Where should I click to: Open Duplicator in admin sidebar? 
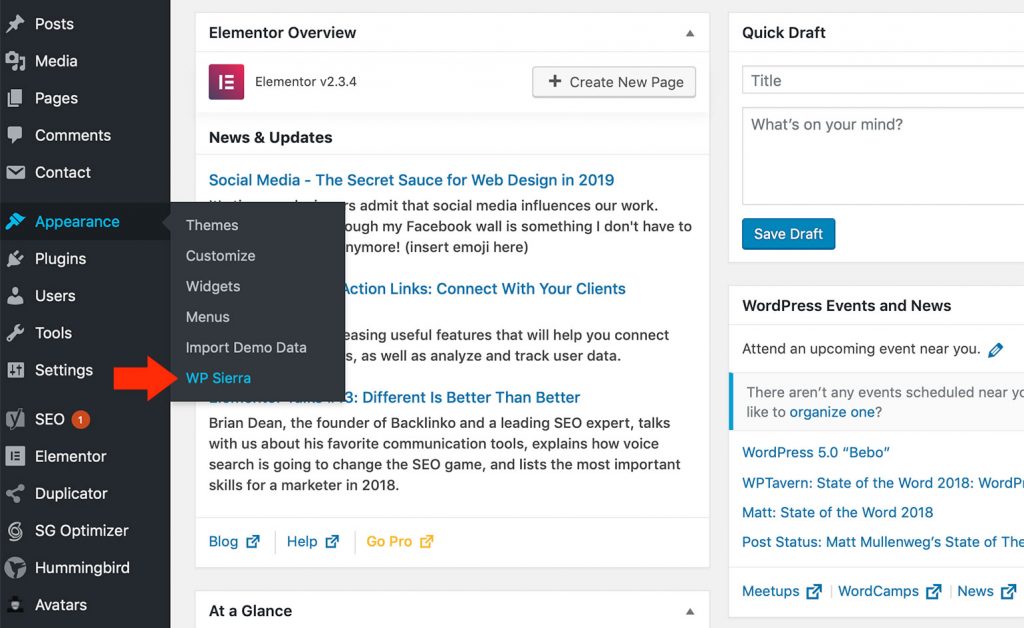tap(71, 494)
